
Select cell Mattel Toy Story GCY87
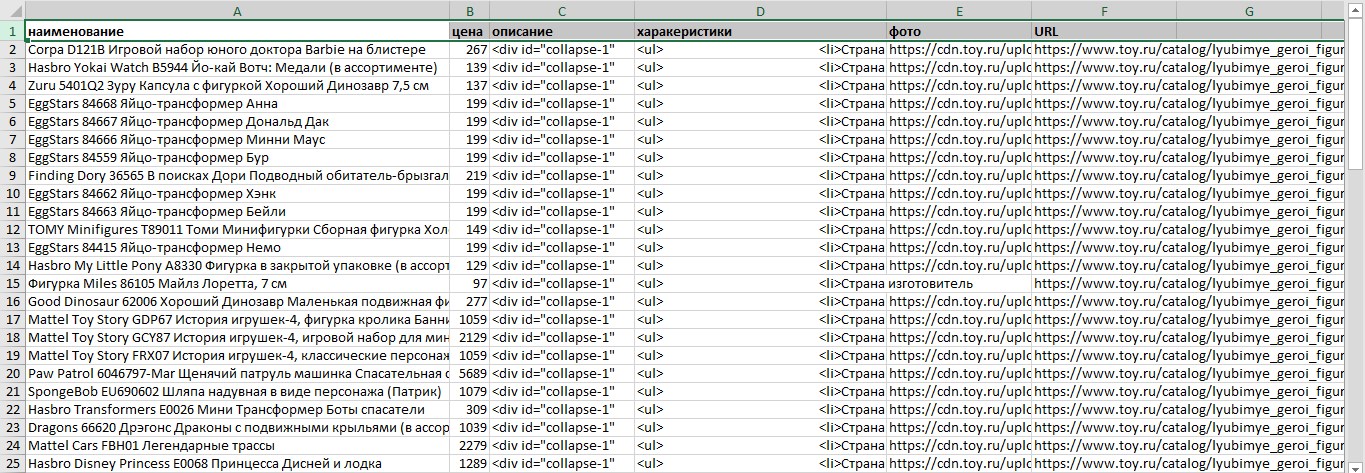pyautogui.click(x=237, y=337)
